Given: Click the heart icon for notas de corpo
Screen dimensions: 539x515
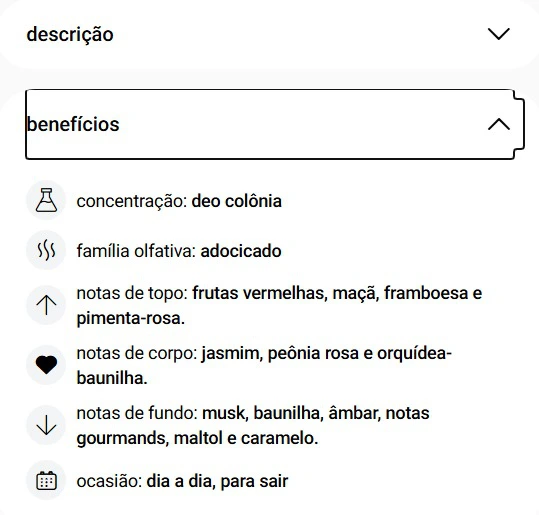Looking at the screenshot, I should point(46,365).
